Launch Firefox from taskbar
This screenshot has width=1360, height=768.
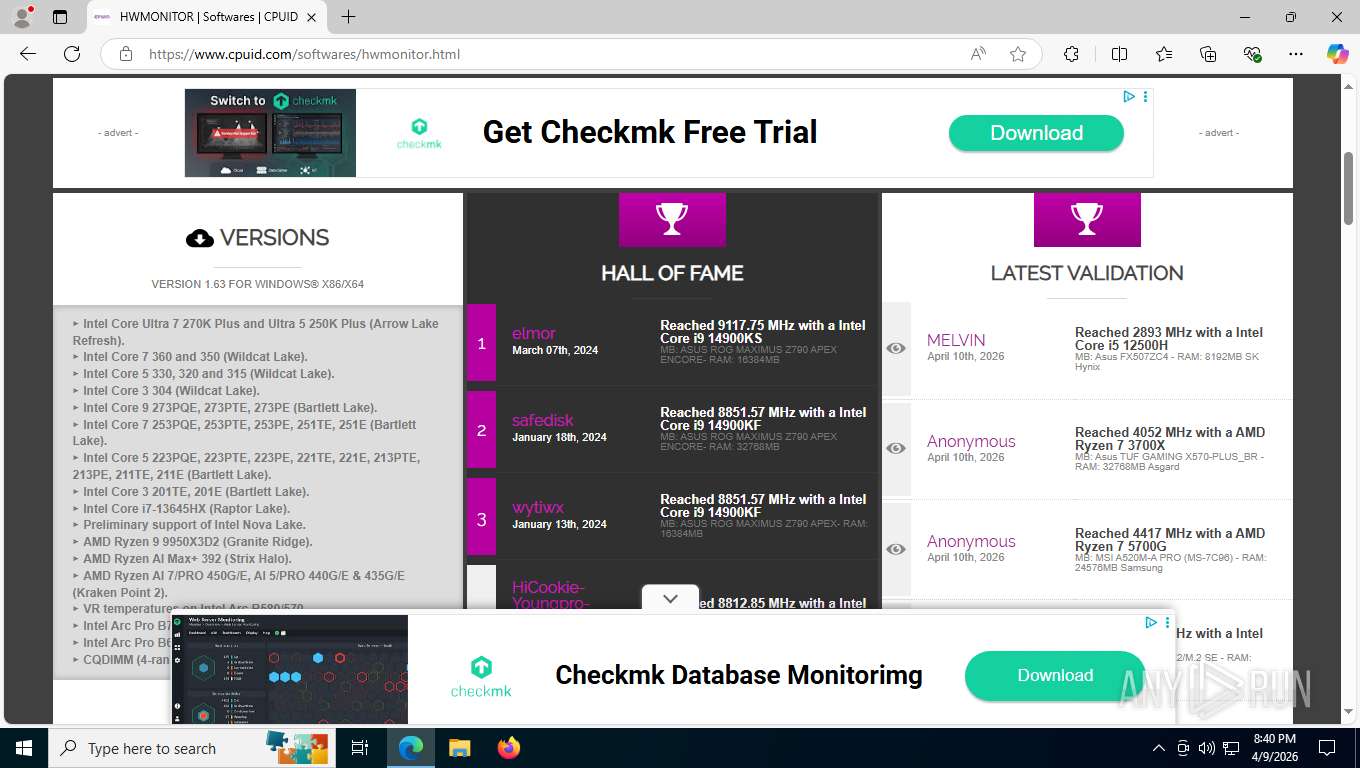(x=509, y=748)
